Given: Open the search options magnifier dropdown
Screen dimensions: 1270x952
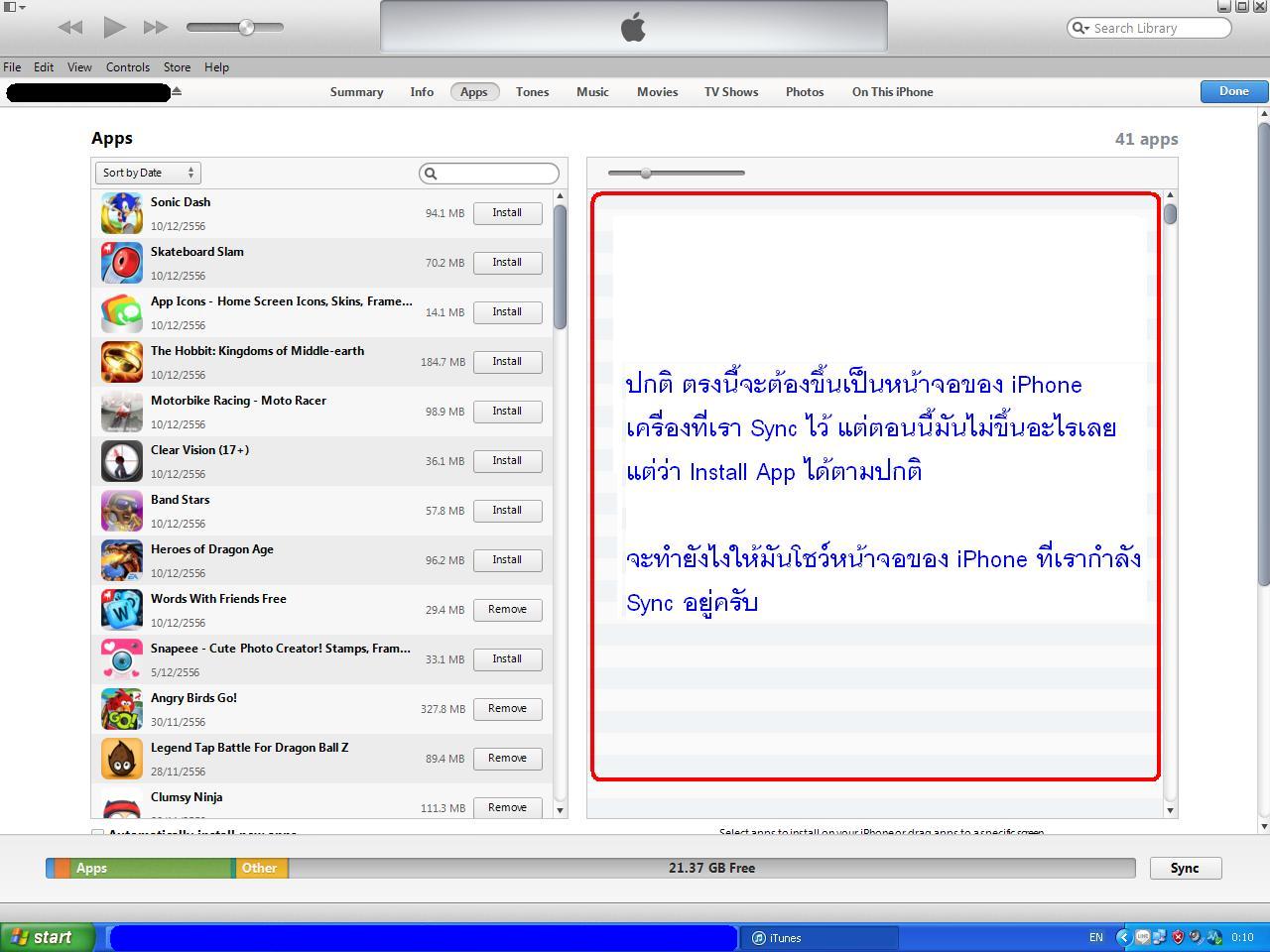Looking at the screenshot, I should (1079, 28).
